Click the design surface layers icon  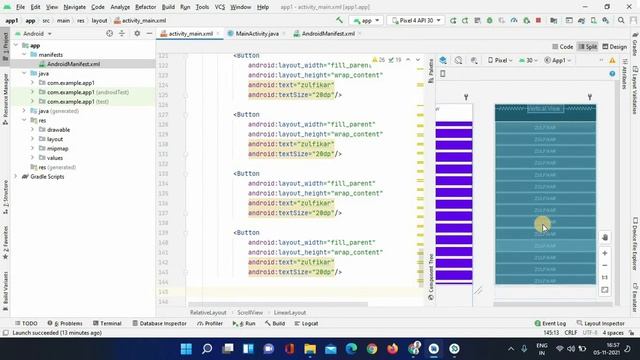point(443,60)
